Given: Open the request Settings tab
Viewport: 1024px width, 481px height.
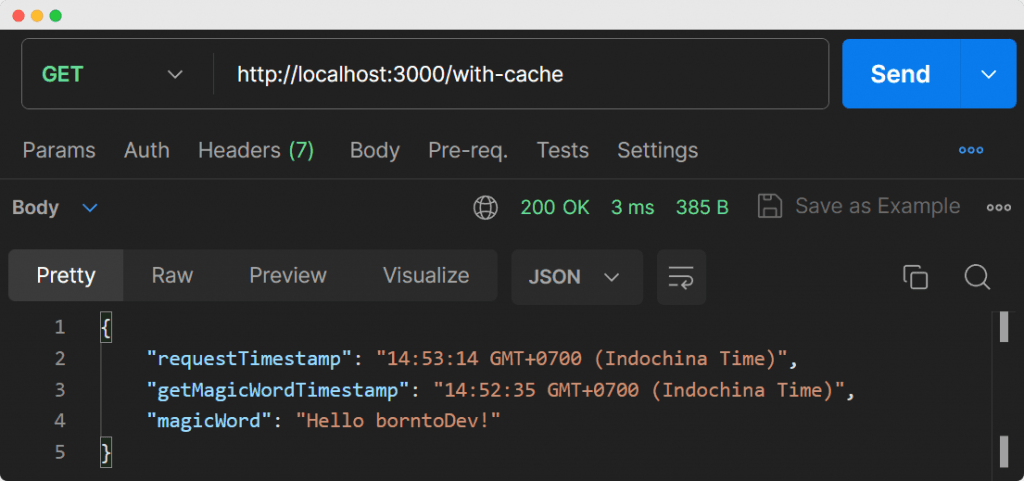Looking at the screenshot, I should pos(658,151).
